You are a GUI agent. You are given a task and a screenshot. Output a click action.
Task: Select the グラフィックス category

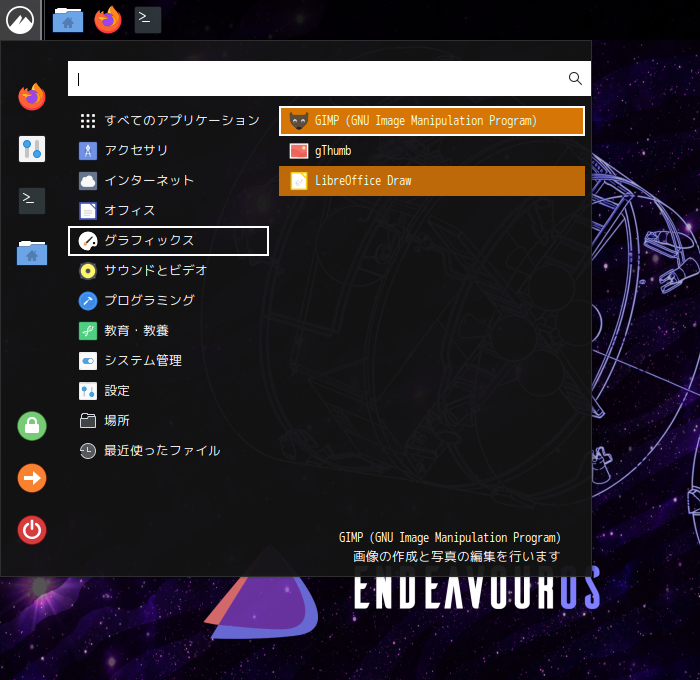pyautogui.click(x=168, y=241)
